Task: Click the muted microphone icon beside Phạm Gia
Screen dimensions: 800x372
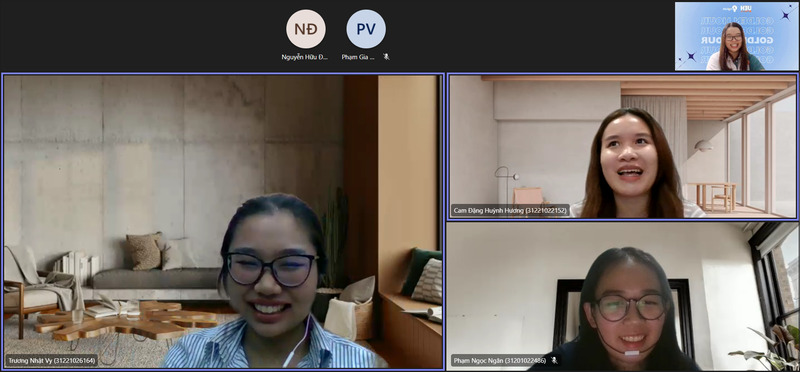Action: click(x=386, y=57)
